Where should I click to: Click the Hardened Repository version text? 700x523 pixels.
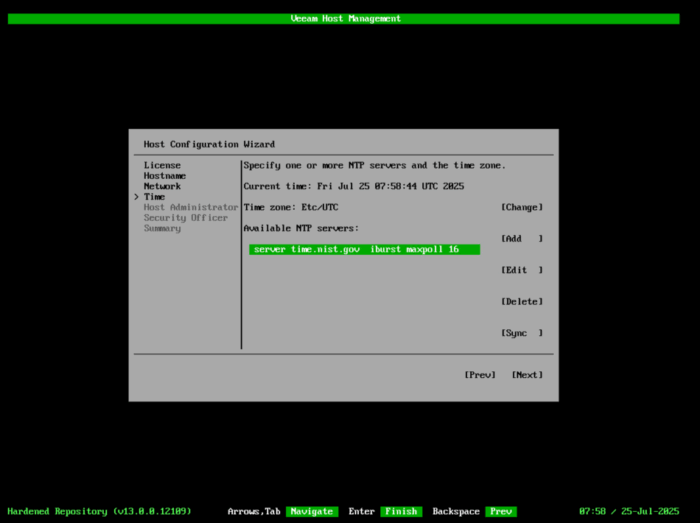click(x=99, y=511)
